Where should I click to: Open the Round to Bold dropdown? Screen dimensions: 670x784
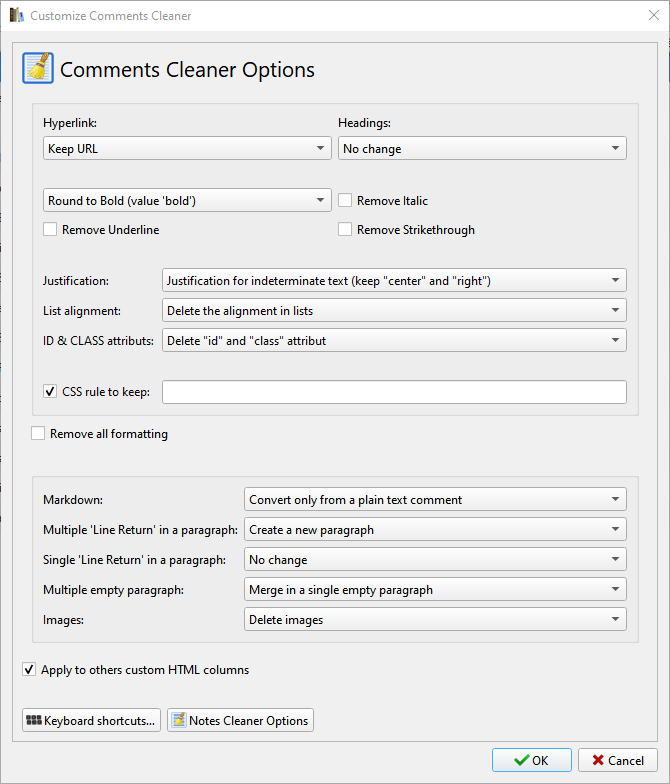click(x=187, y=200)
